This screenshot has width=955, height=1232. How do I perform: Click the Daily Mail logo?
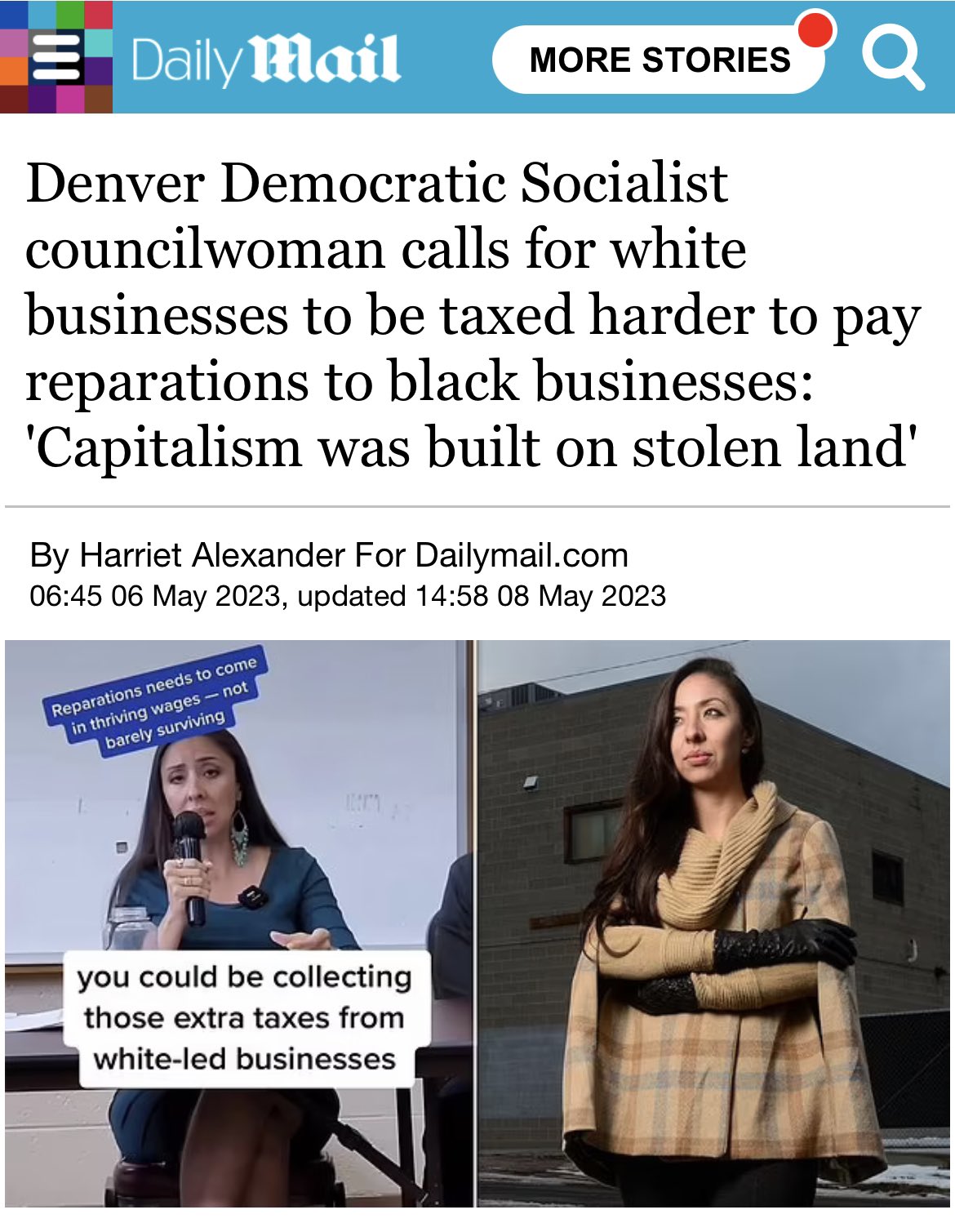click(265, 60)
